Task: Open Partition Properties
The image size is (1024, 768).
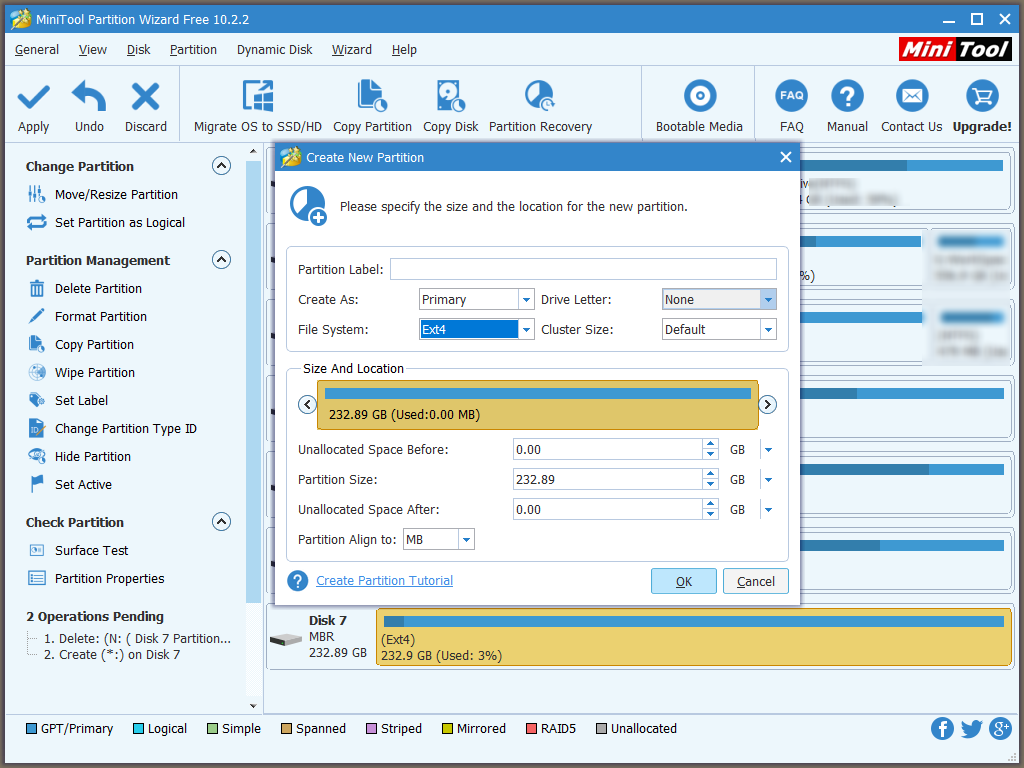Action: pos(109,579)
